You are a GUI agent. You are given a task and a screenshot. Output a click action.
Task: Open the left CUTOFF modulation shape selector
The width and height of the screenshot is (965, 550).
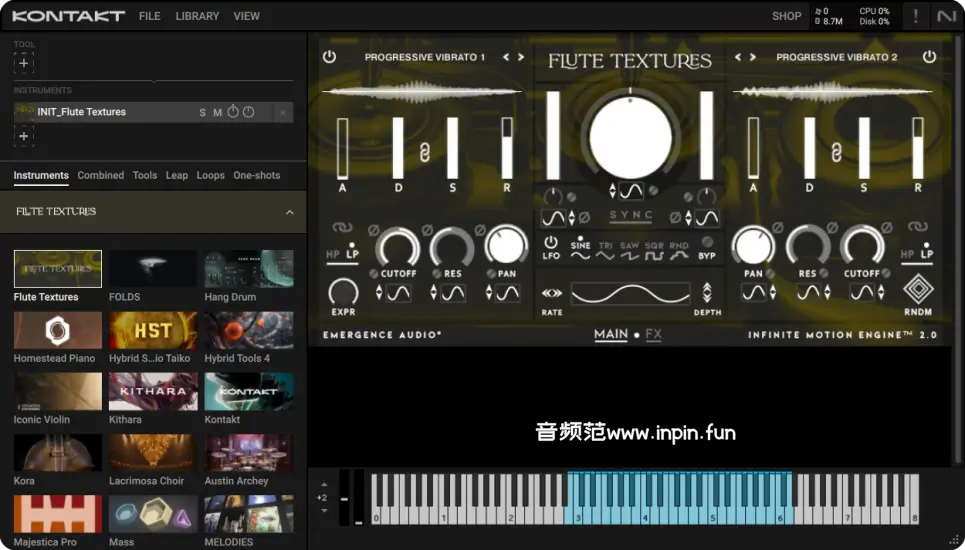point(398,293)
